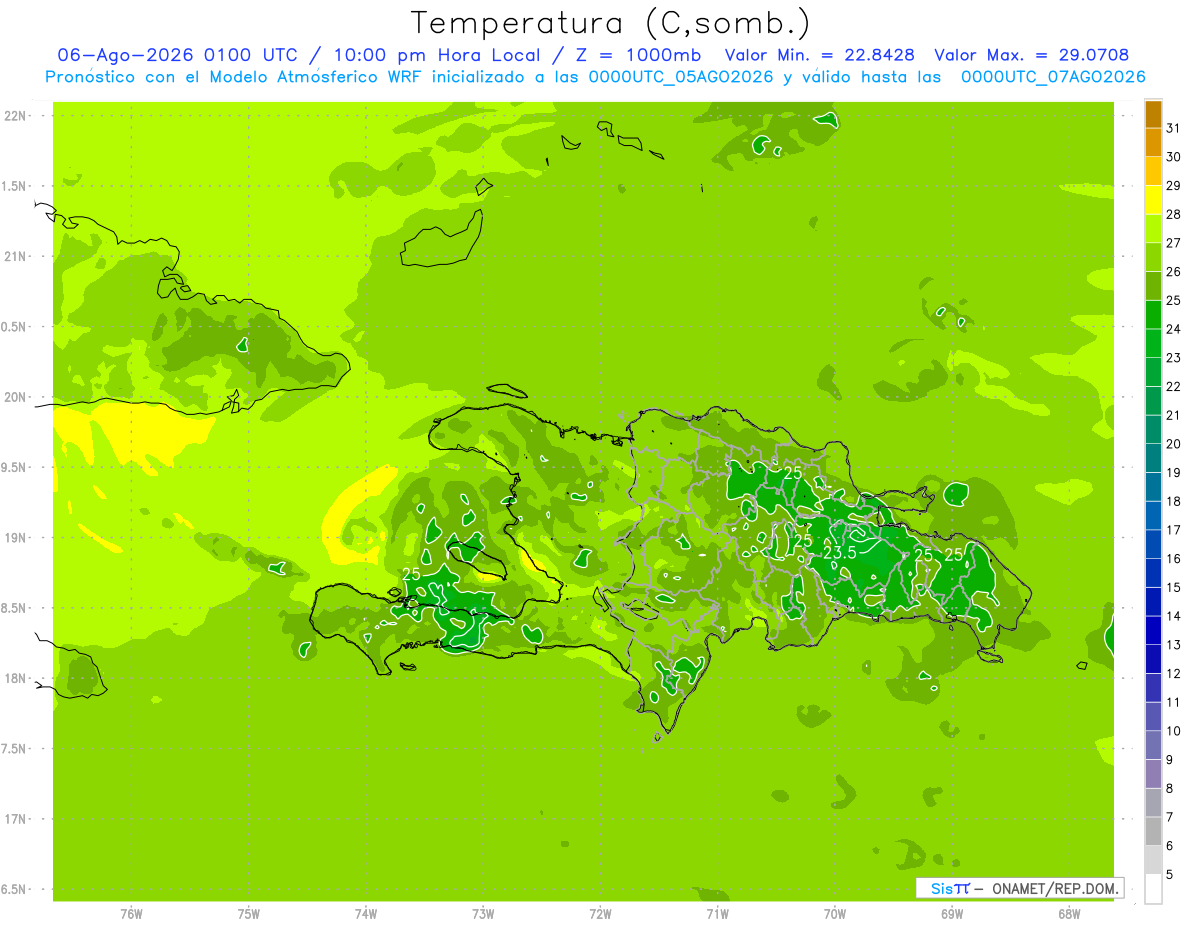The width and height of the screenshot is (1200, 927).
Task: Click the "Z = 1000mb" level text
Action: pyautogui.click(x=638, y=55)
